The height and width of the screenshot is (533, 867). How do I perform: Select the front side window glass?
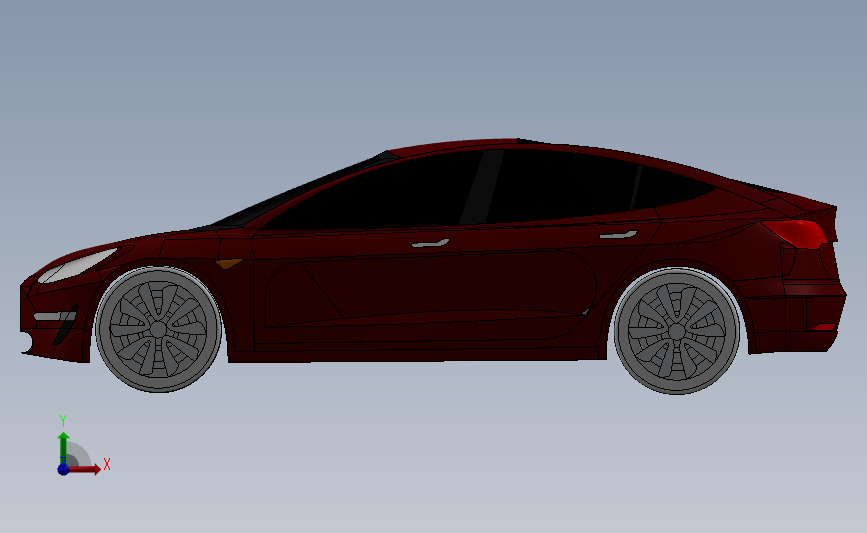click(372, 192)
